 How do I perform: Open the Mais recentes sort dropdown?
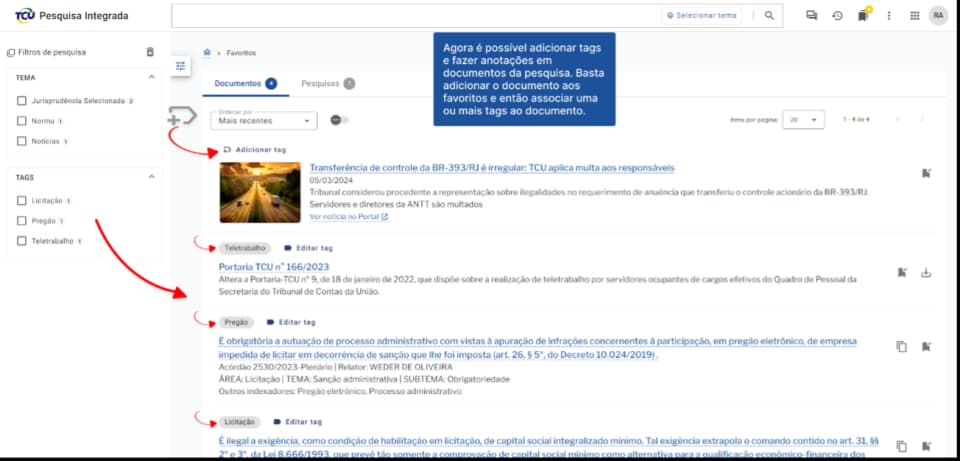(265, 120)
